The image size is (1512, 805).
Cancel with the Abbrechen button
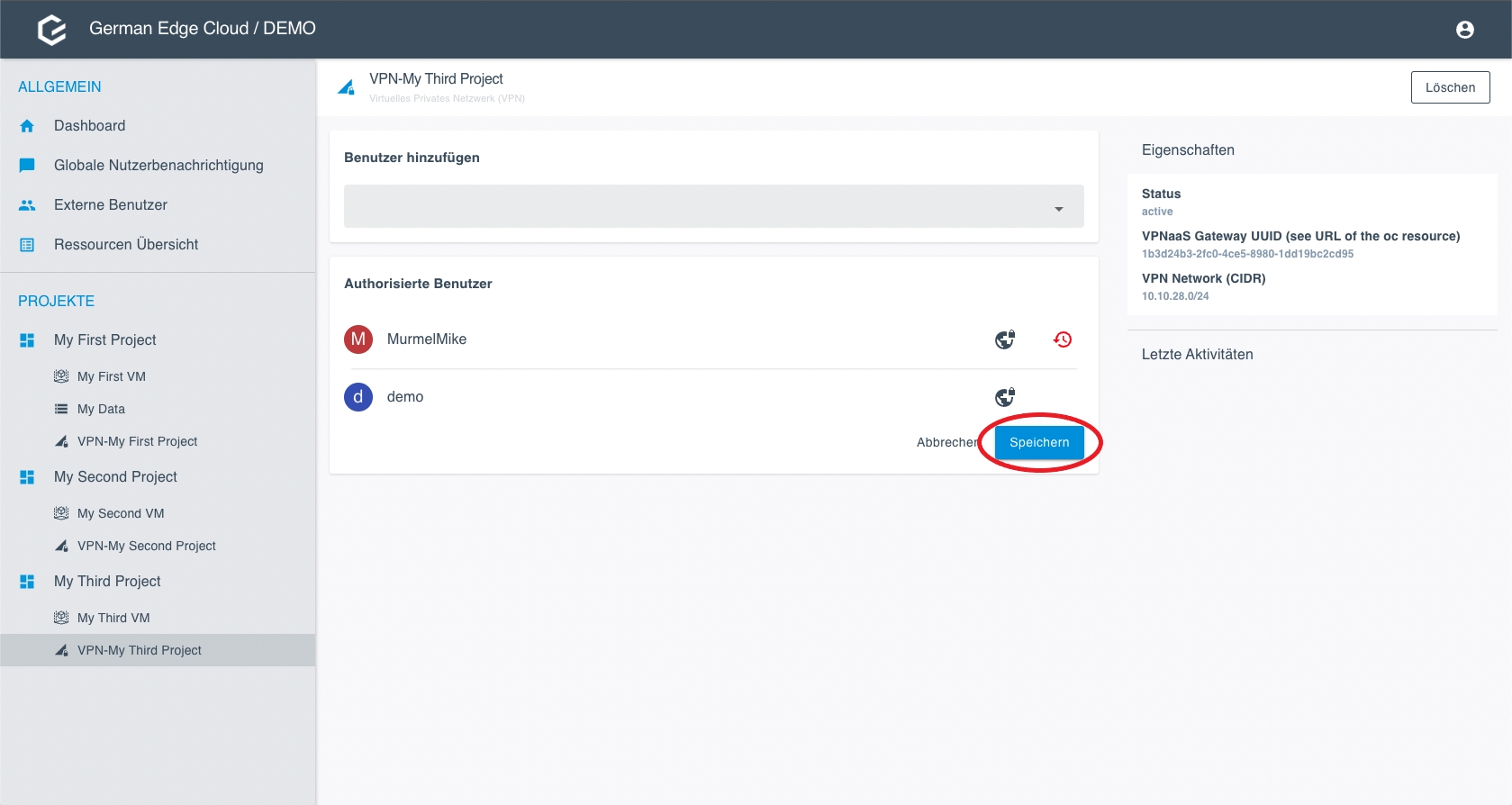click(948, 442)
